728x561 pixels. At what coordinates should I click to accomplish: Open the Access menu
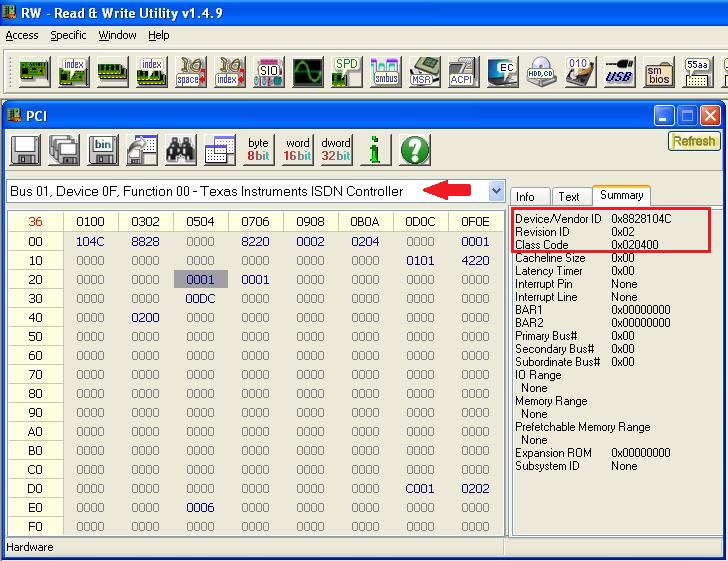22,35
